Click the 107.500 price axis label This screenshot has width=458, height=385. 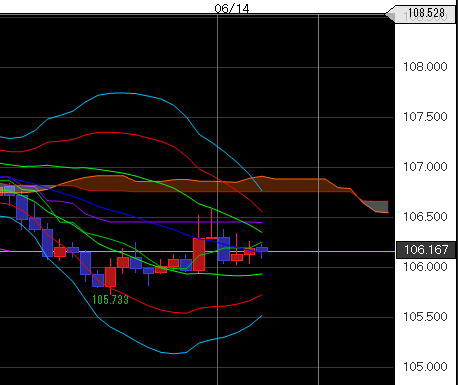425,117
